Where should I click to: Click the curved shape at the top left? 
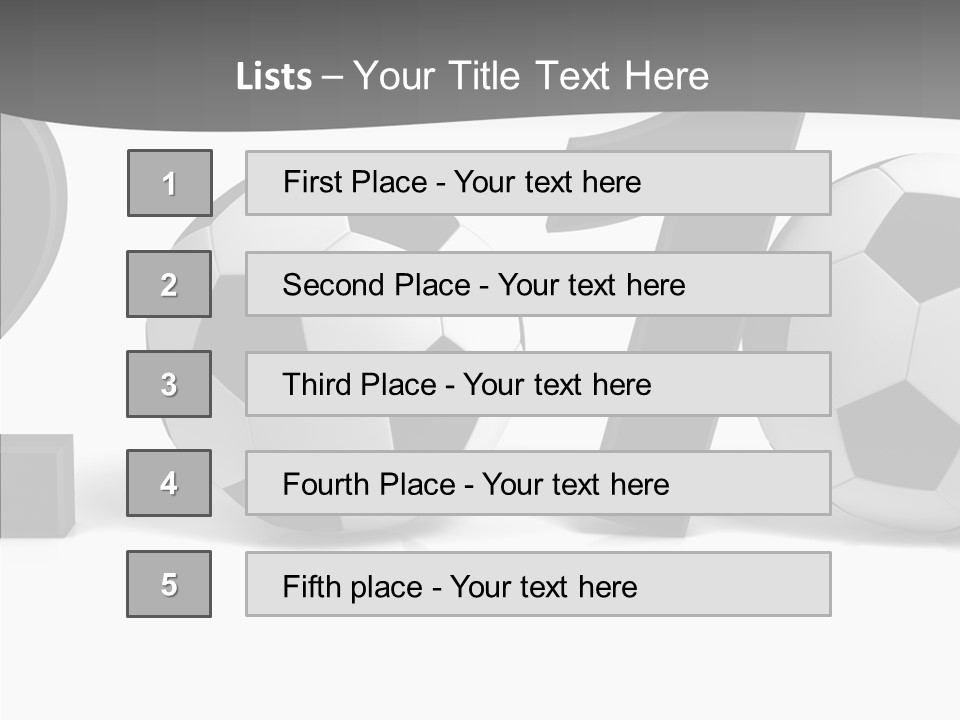pos(30,220)
